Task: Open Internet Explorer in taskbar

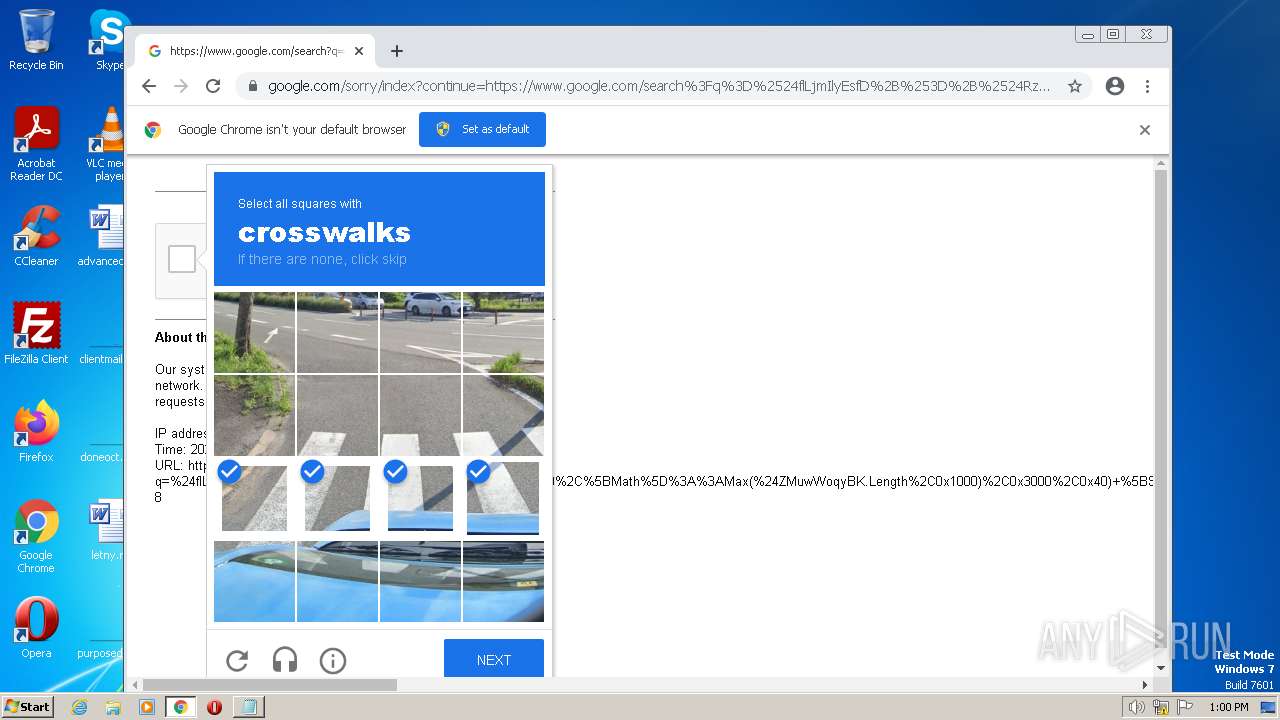Action: [x=80, y=707]
